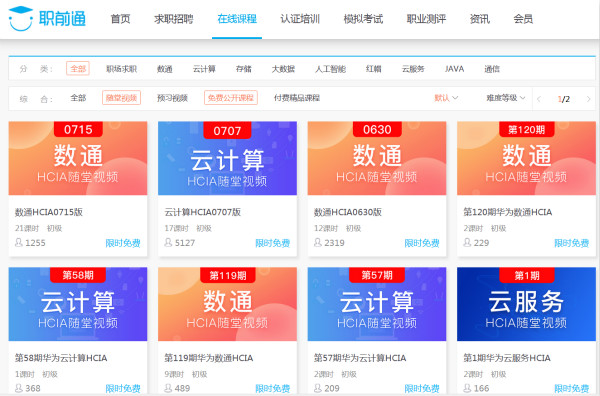The width and height of the screenshot is (600, 396).
Task: Filter courses by 云服务 category
Action: tap(413, 69)
